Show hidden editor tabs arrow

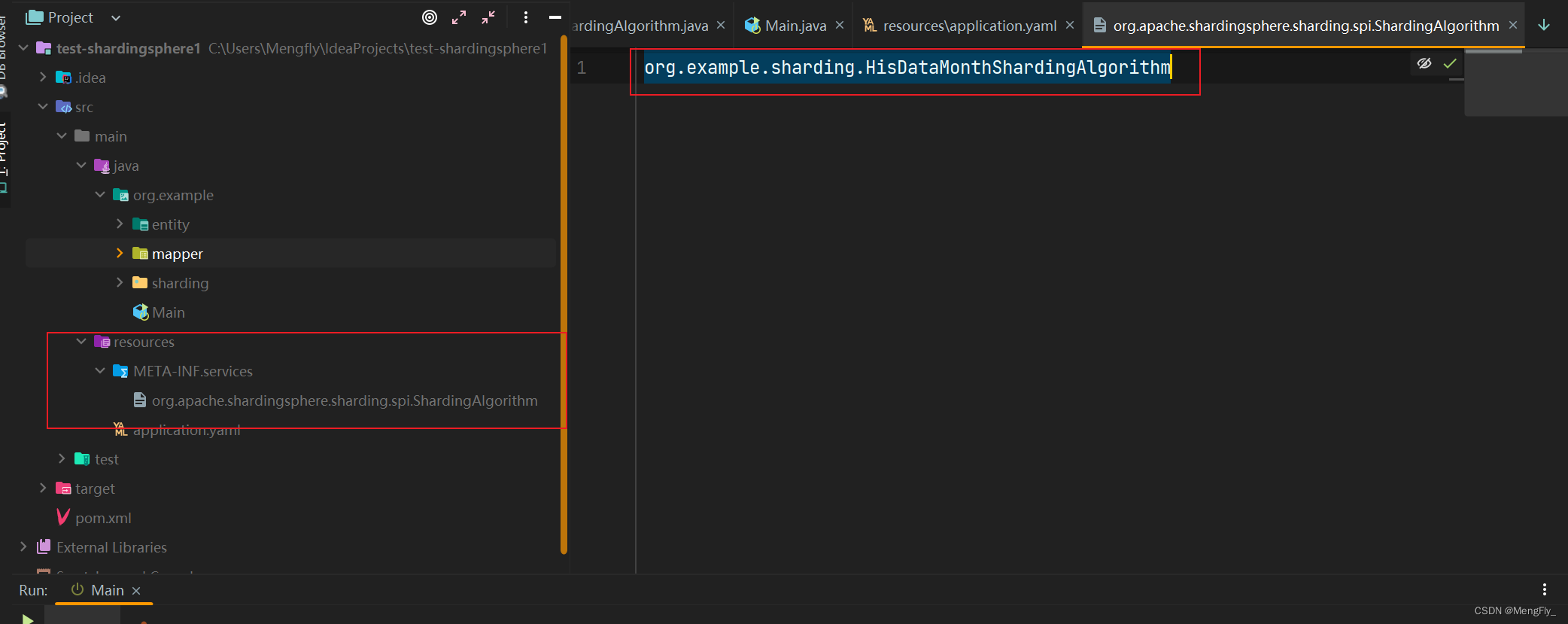(1544, 25)
